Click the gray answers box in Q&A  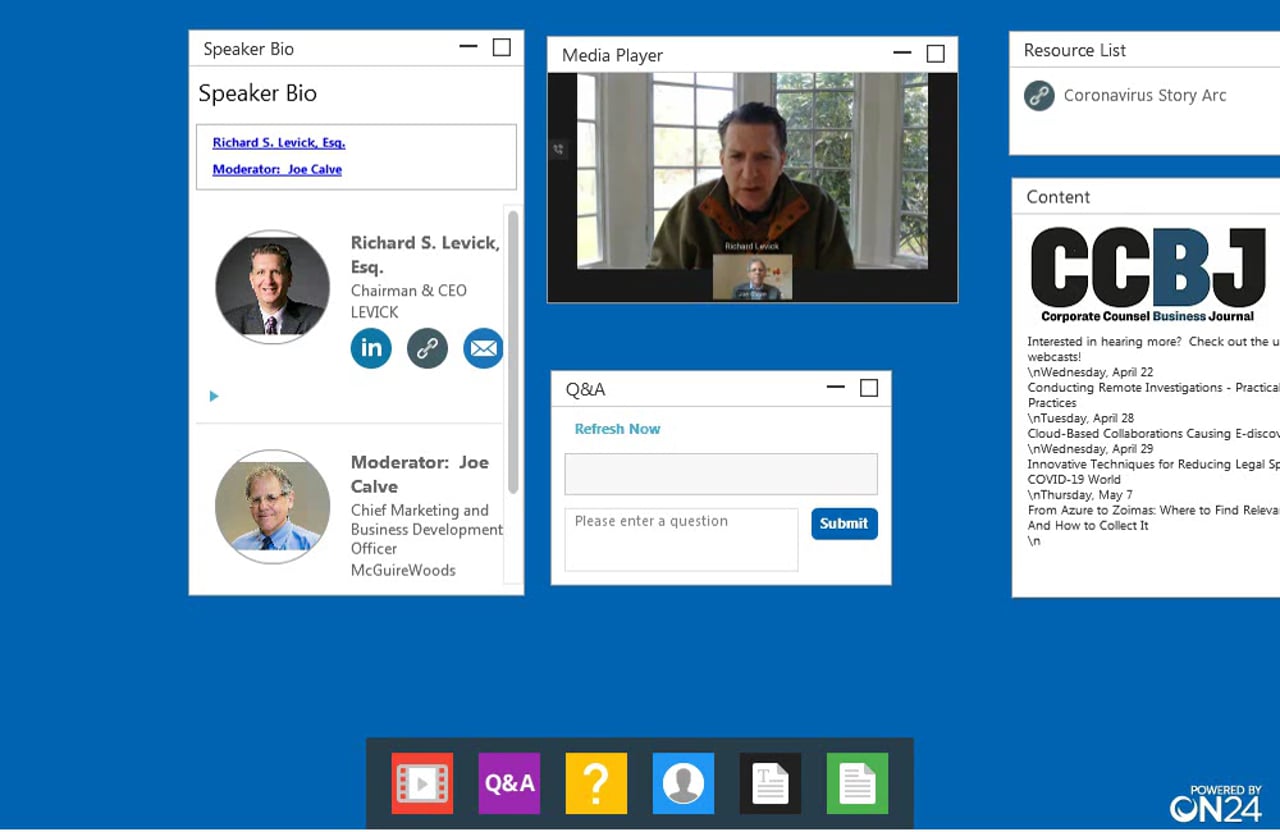721,474
